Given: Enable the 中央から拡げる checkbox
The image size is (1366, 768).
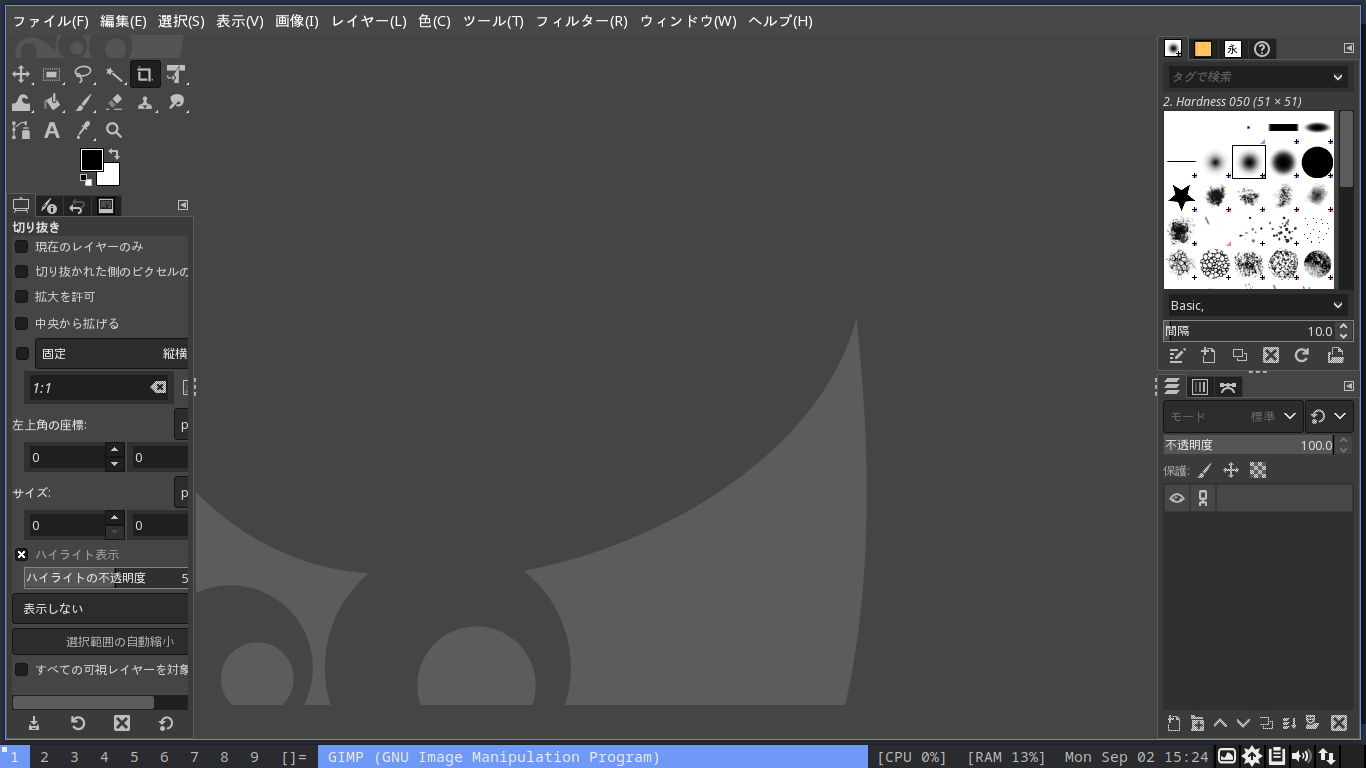Looking at the screenshot, I should coord(21,323).
